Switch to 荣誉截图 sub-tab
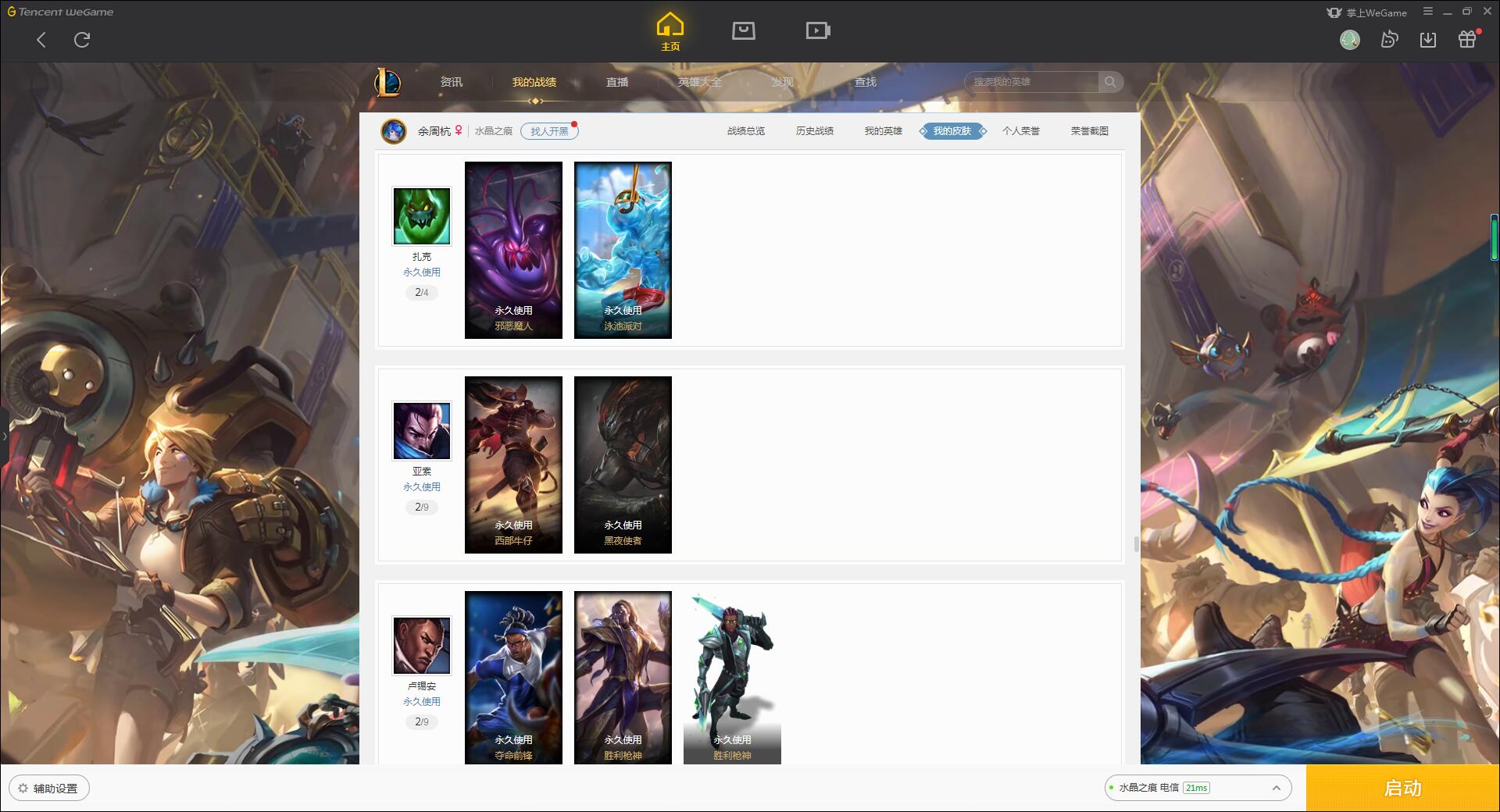Image resolution: width=1500 pixels, height=812 pixels. tap(1090, 131)
